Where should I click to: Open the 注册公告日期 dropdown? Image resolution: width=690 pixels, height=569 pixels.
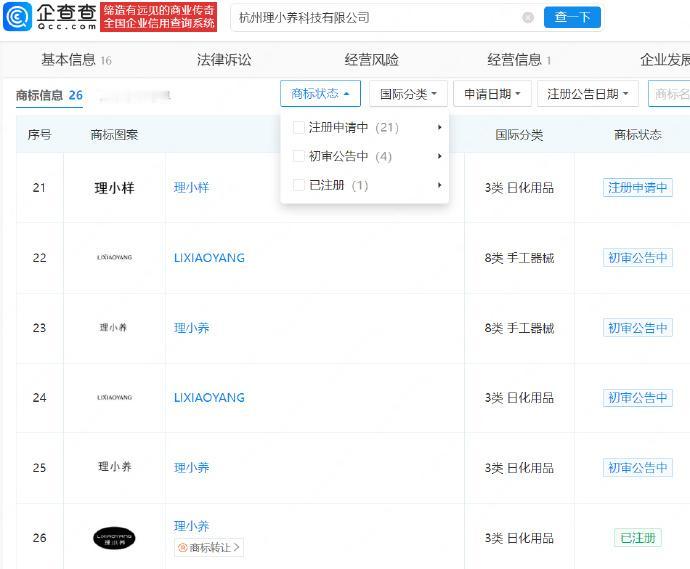(587, 94)
